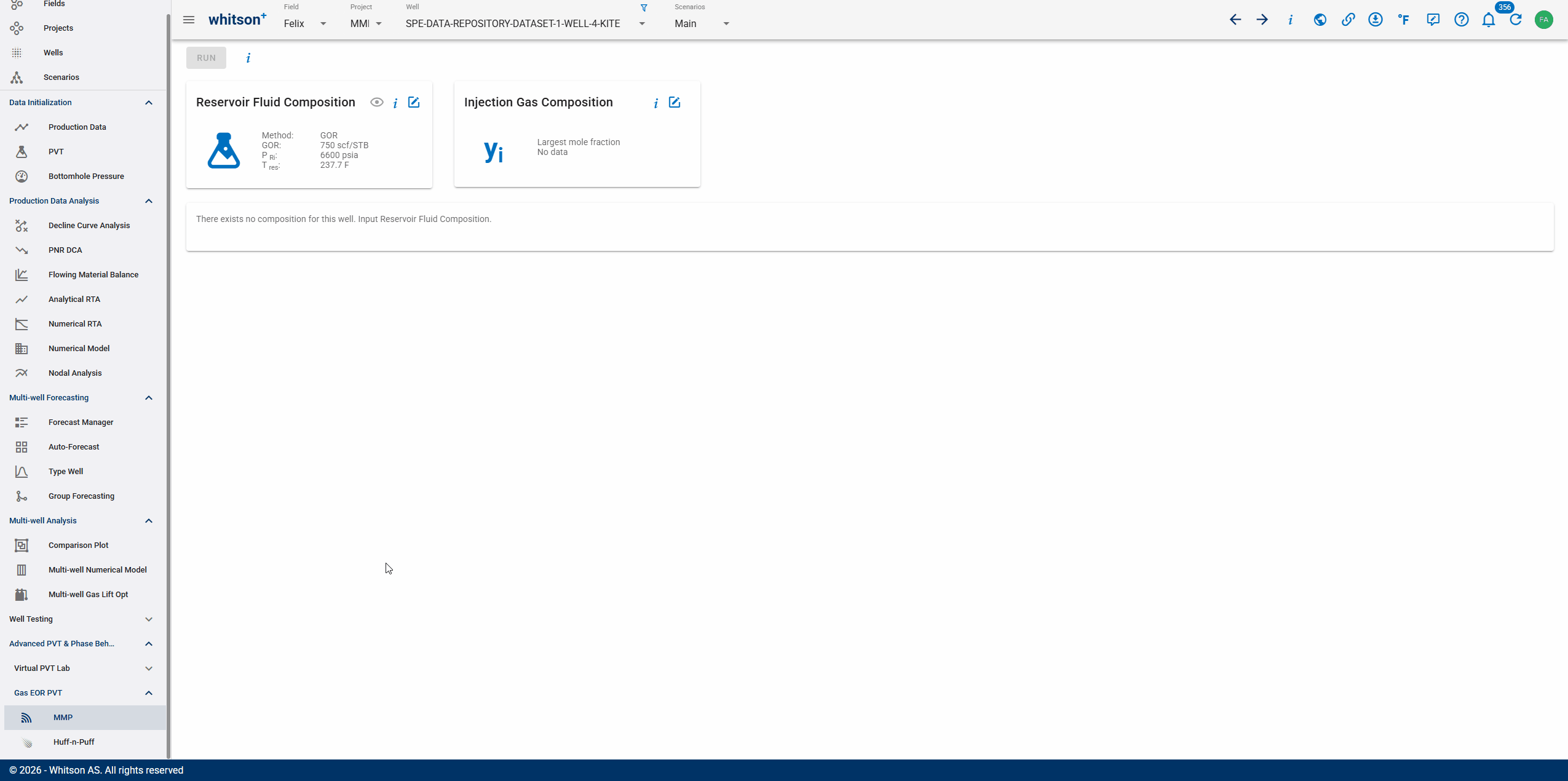Click the refresh icon in top bar
Screen dimensions: 1568x781
coord(1516,20)
